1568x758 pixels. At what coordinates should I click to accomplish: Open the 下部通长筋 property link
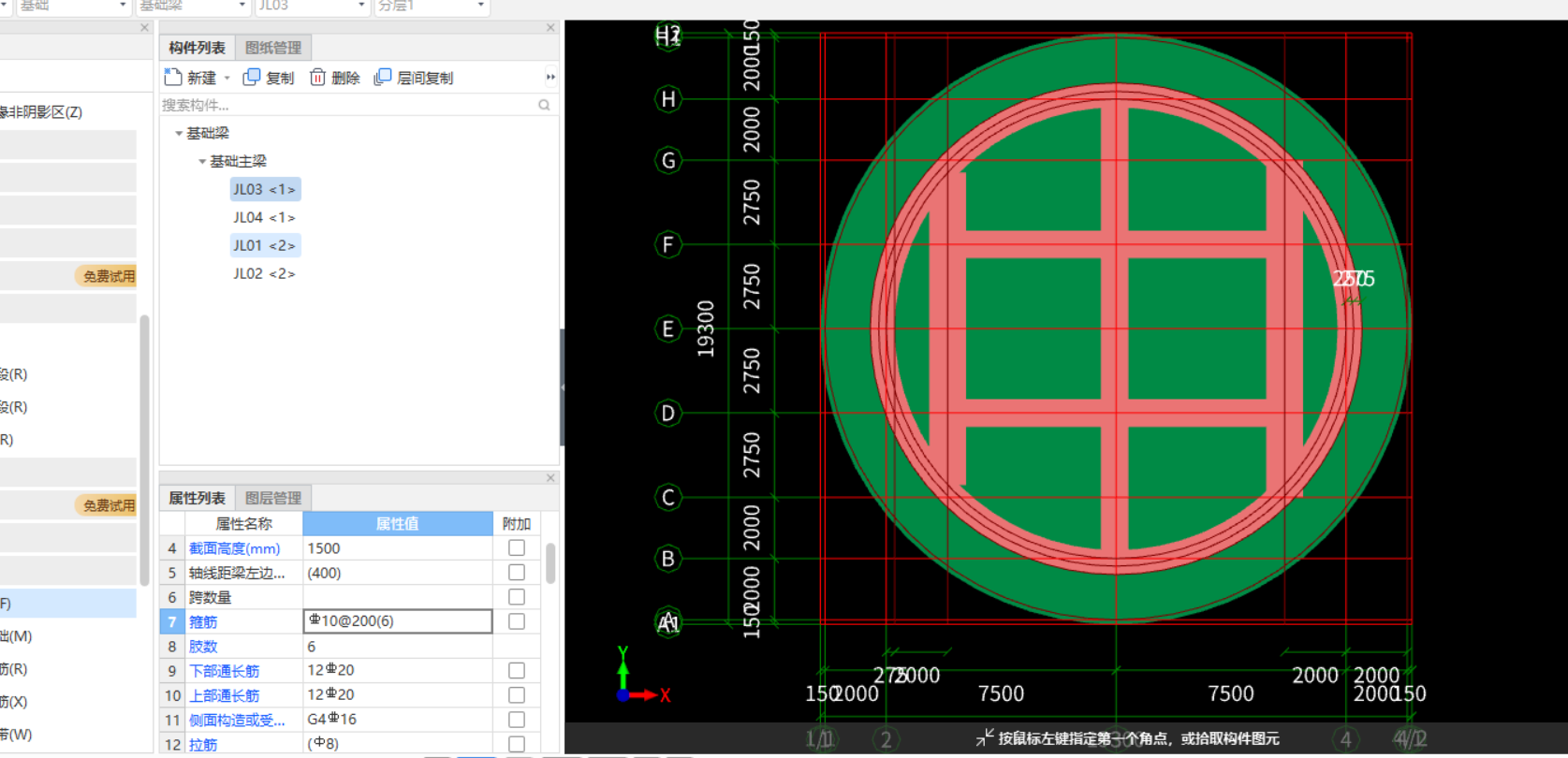(224, 671)
